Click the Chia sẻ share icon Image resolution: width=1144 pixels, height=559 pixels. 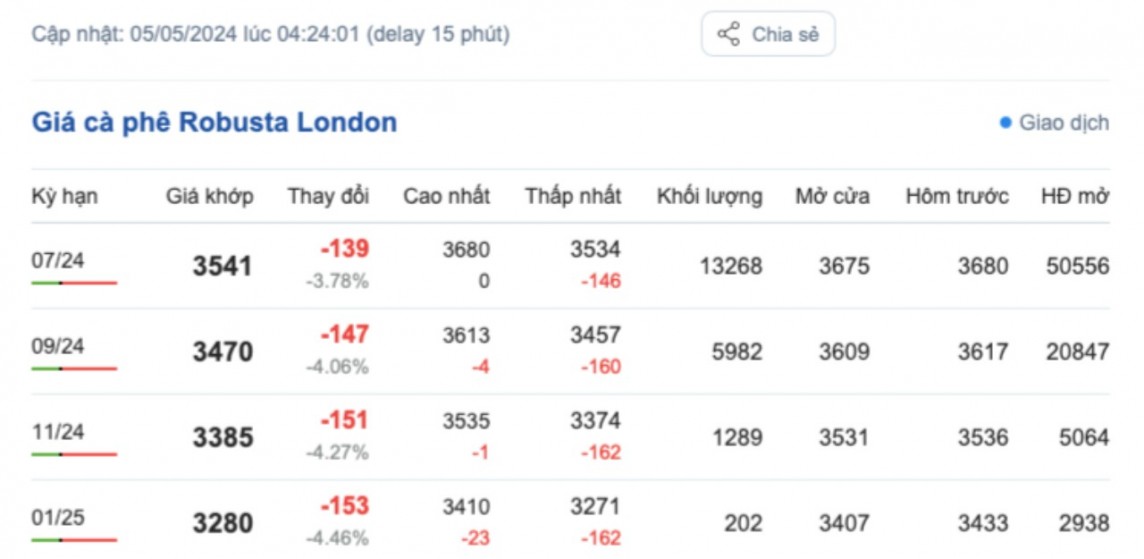pos(729,34)
